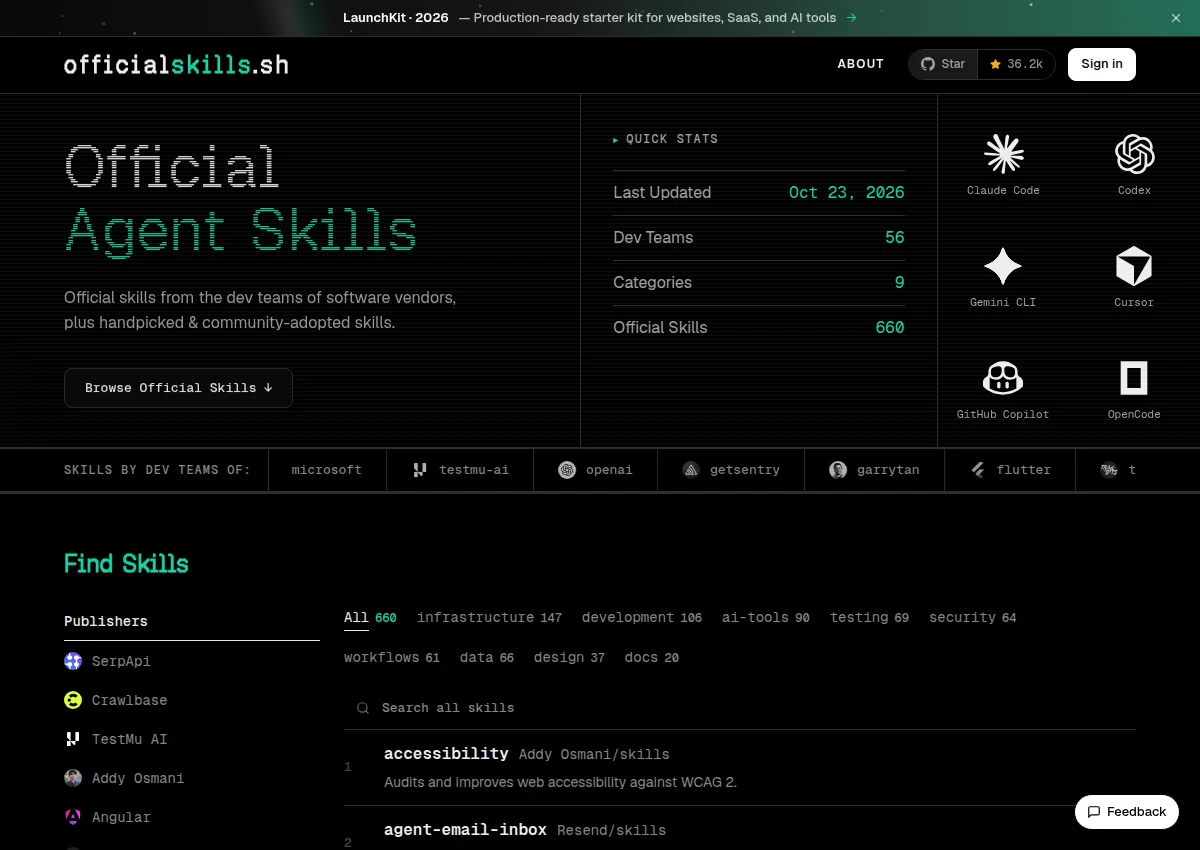
Task: Open the accessibility skill entry
Action: click(446, 754)
